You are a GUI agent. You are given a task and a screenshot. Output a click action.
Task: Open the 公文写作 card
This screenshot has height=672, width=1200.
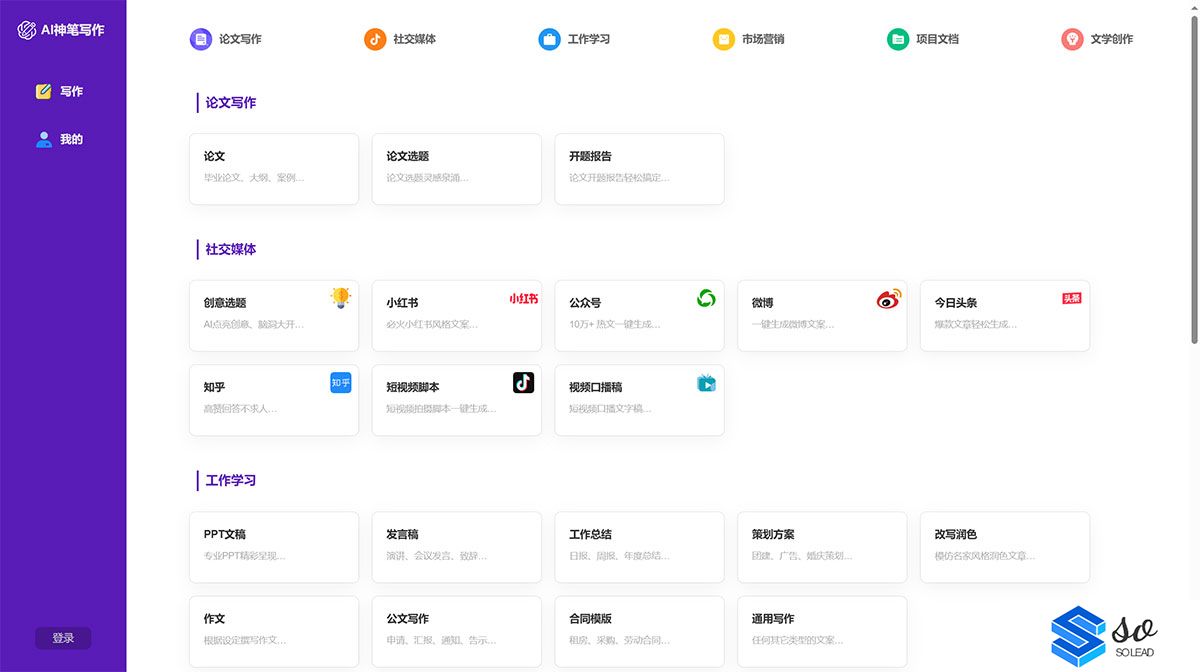[x=457, y=632]
